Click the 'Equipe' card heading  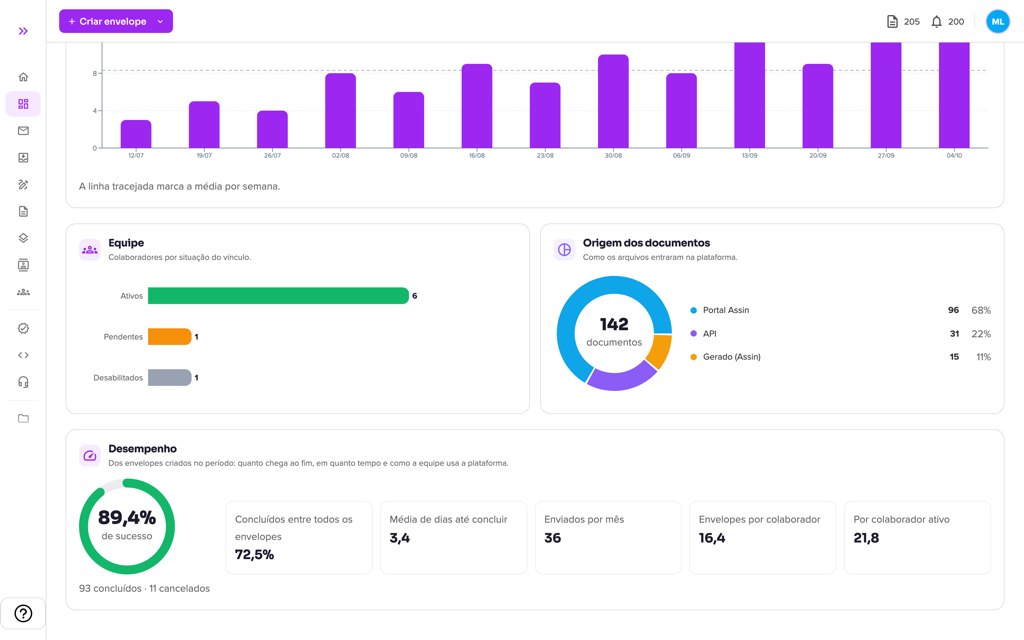(126, 243)
